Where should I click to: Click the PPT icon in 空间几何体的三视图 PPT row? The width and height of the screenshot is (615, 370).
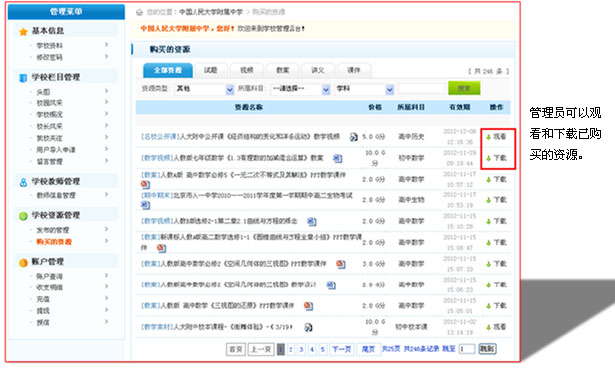click(x=341, y=264)
